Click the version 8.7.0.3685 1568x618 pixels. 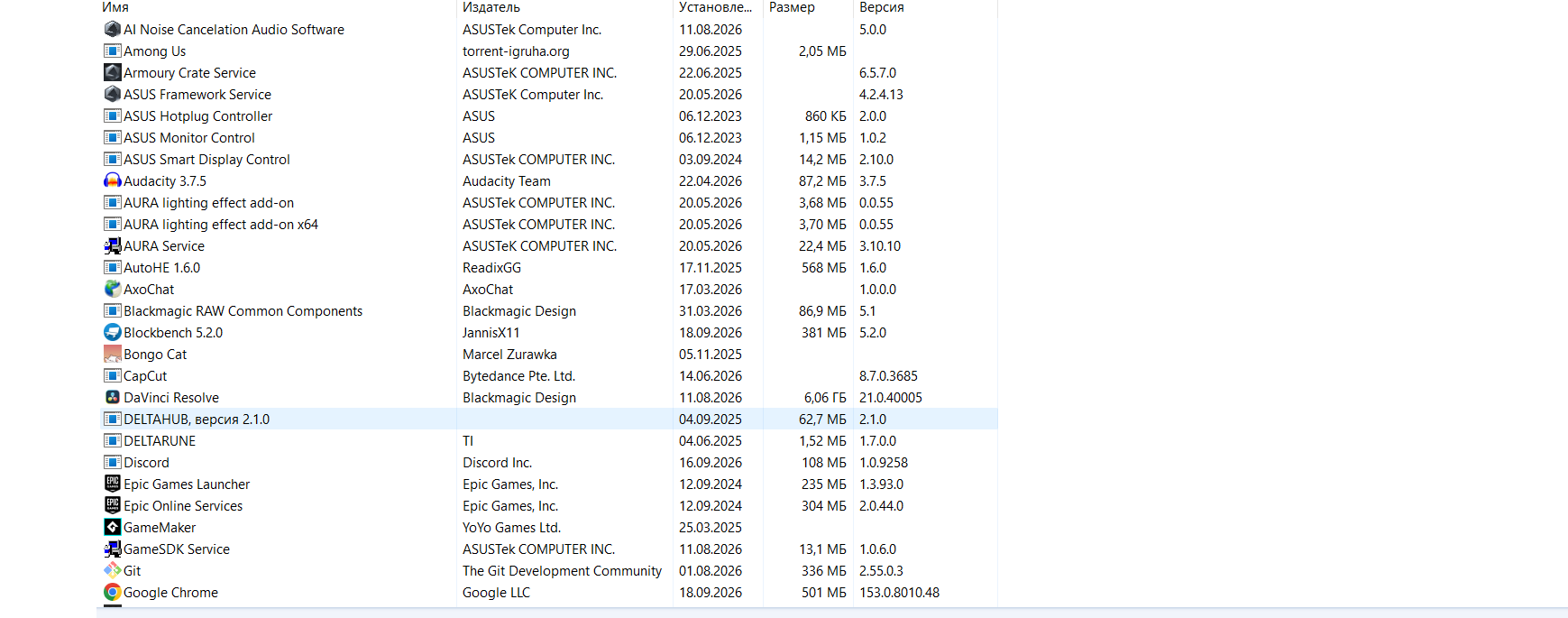888,375
